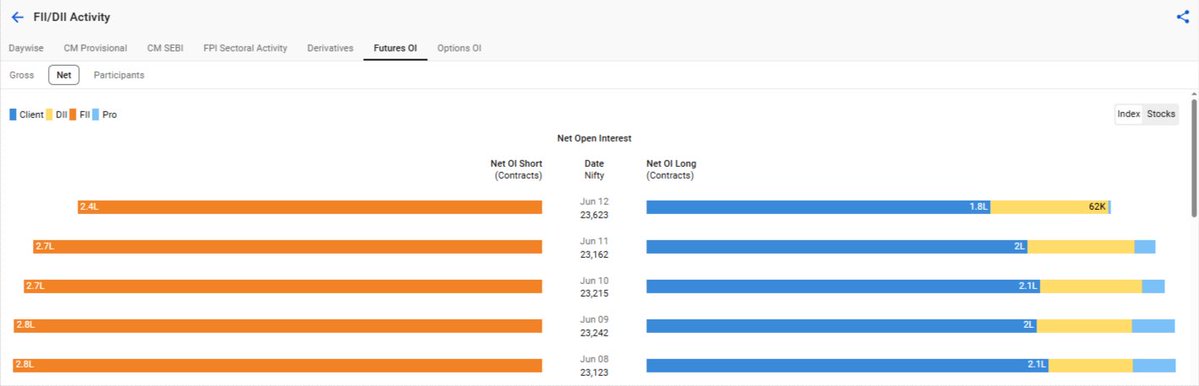This screenshot has width=1199, height=386.
Task: Click the Jun 12 yellow DII 62K segment
Action: [1049, 207]
